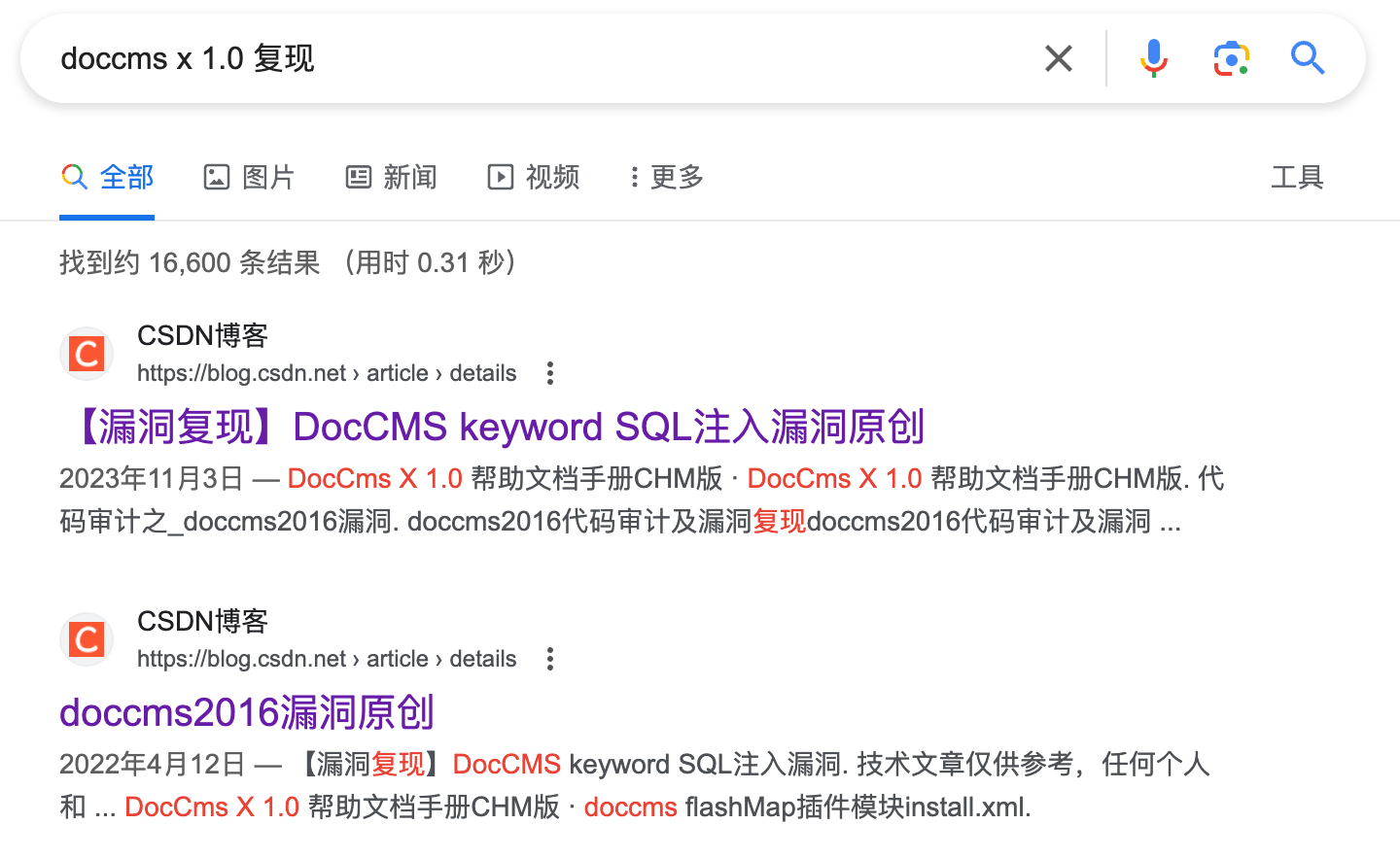This screenshot has height=859, width=1400.
Task: Switch to the 图片 tab
Action: click(x=249, y=177)
